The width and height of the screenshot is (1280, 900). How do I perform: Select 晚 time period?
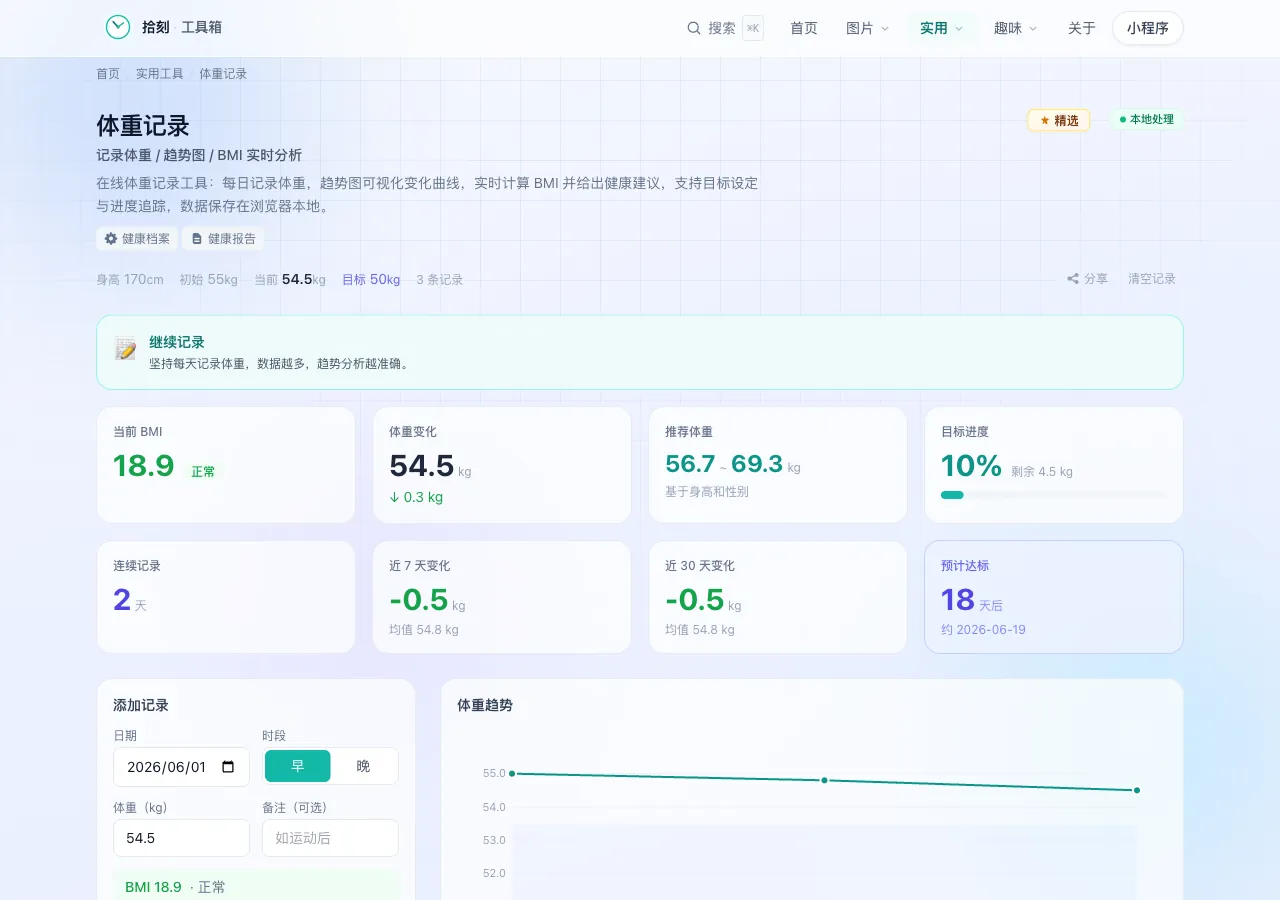coord(363,766)
